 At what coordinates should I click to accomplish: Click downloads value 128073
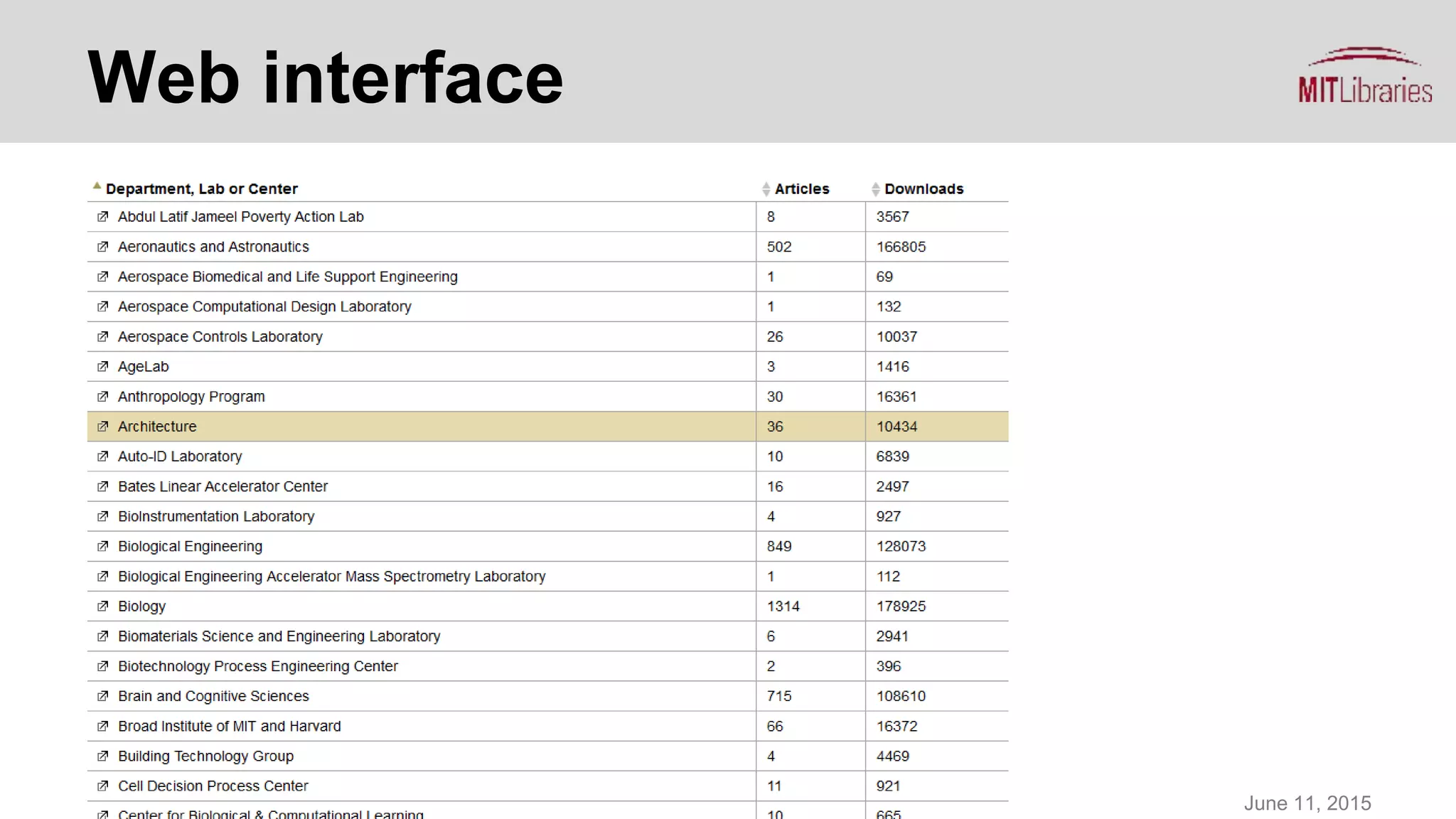[x=901, y=546]
